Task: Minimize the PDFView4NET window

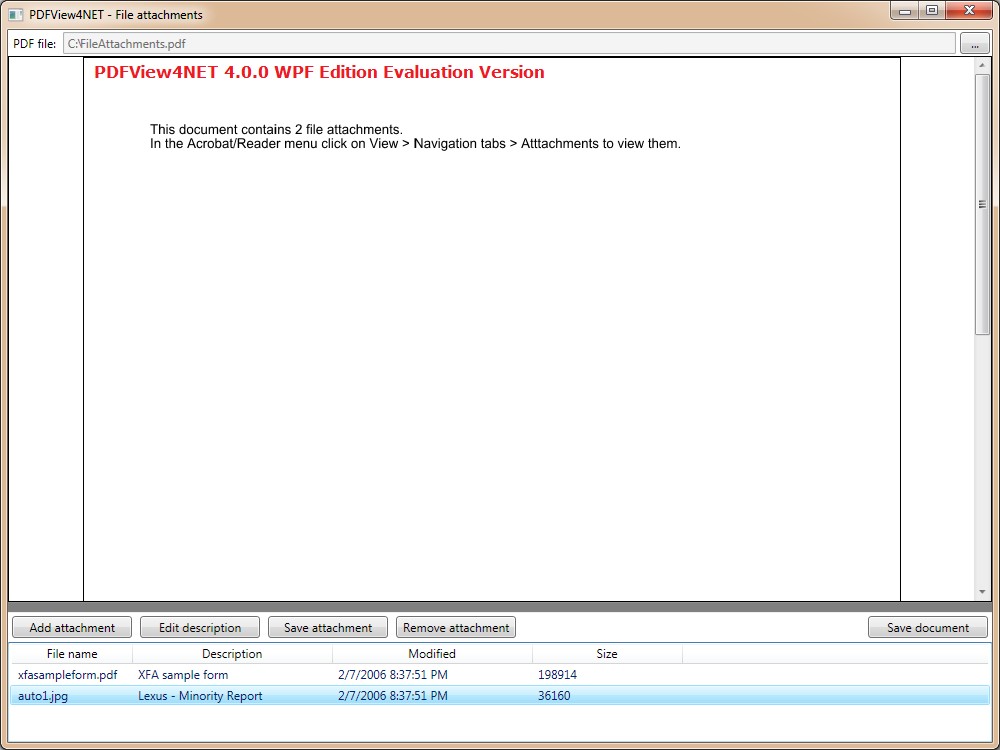Action: pos(905,11)
